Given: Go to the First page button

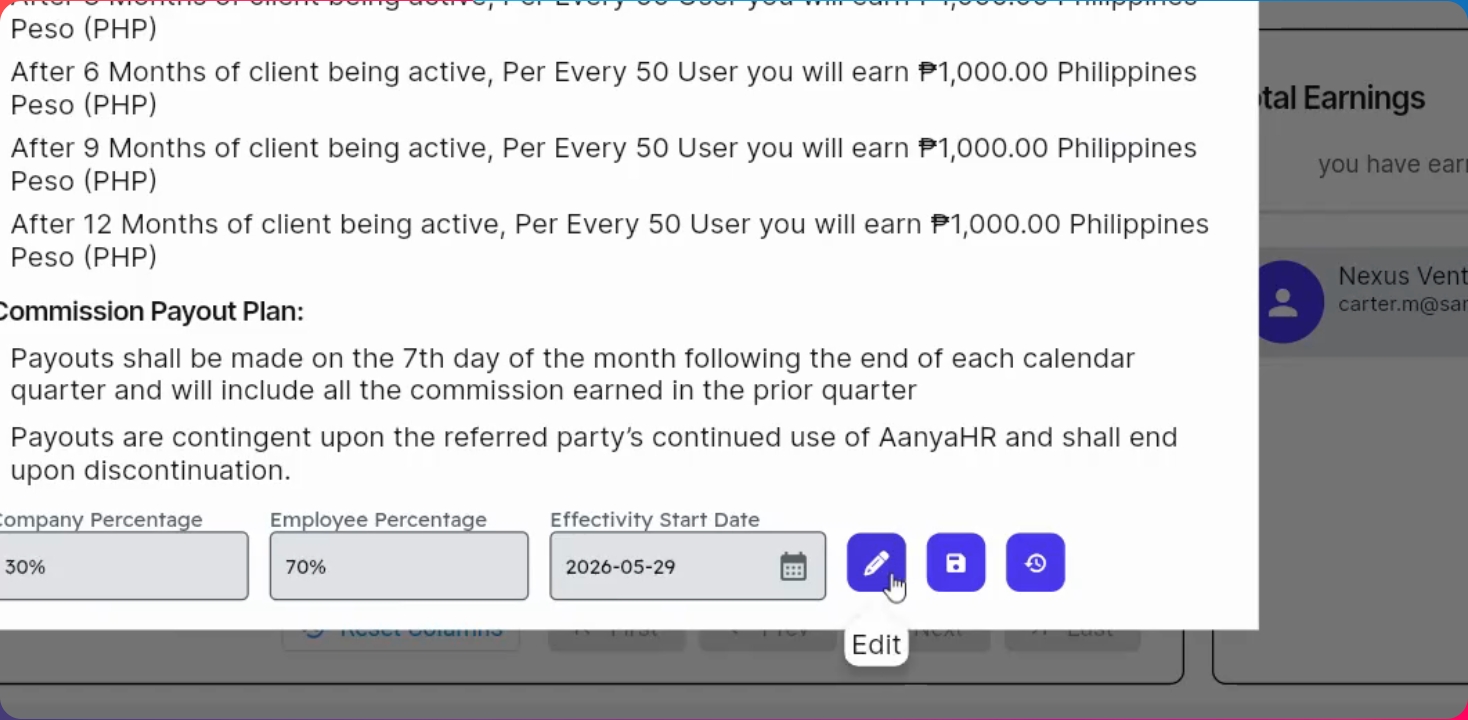Looking at the screenshot, I should tap(616, 632).
